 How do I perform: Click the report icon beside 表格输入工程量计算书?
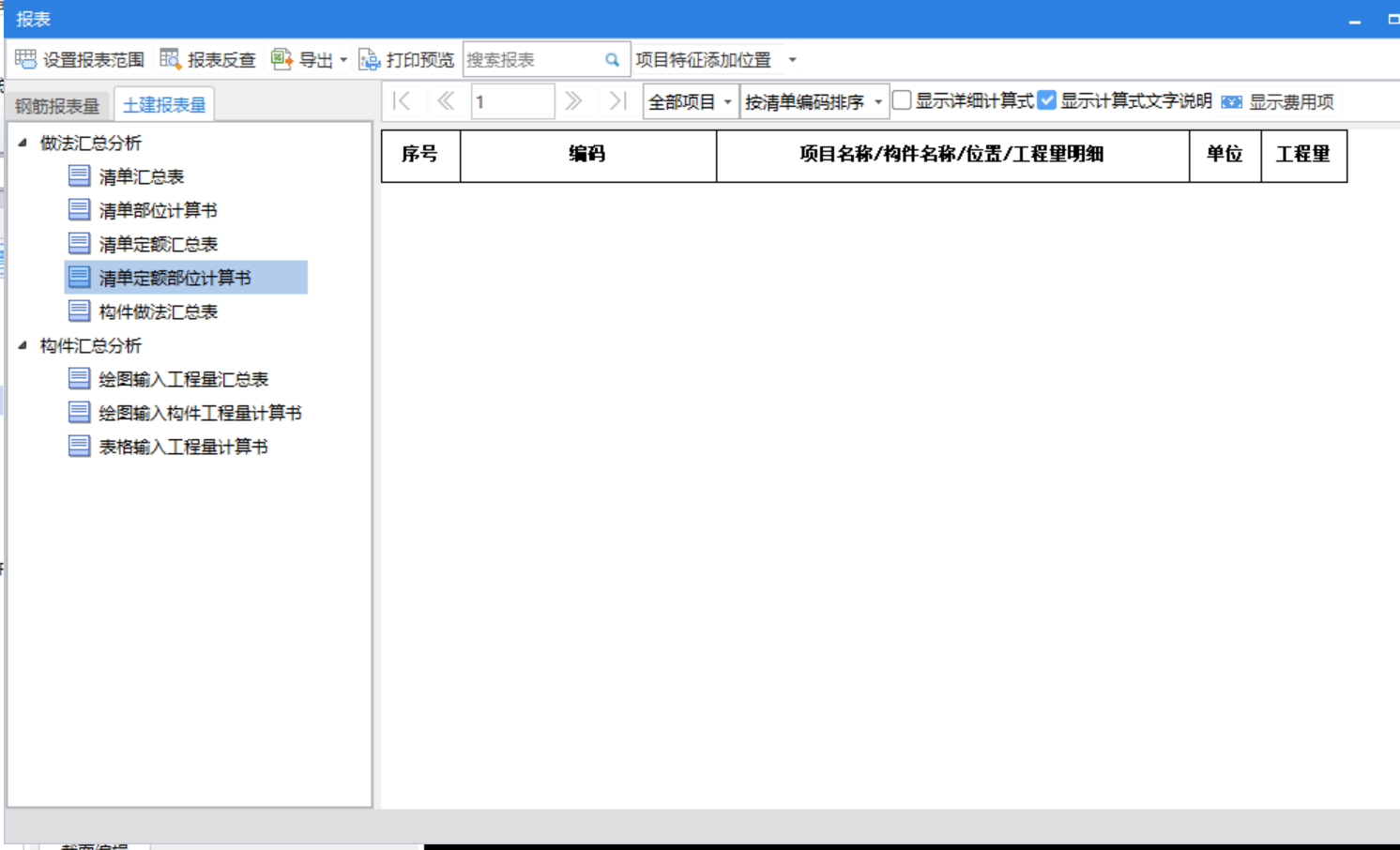(80, 446)
